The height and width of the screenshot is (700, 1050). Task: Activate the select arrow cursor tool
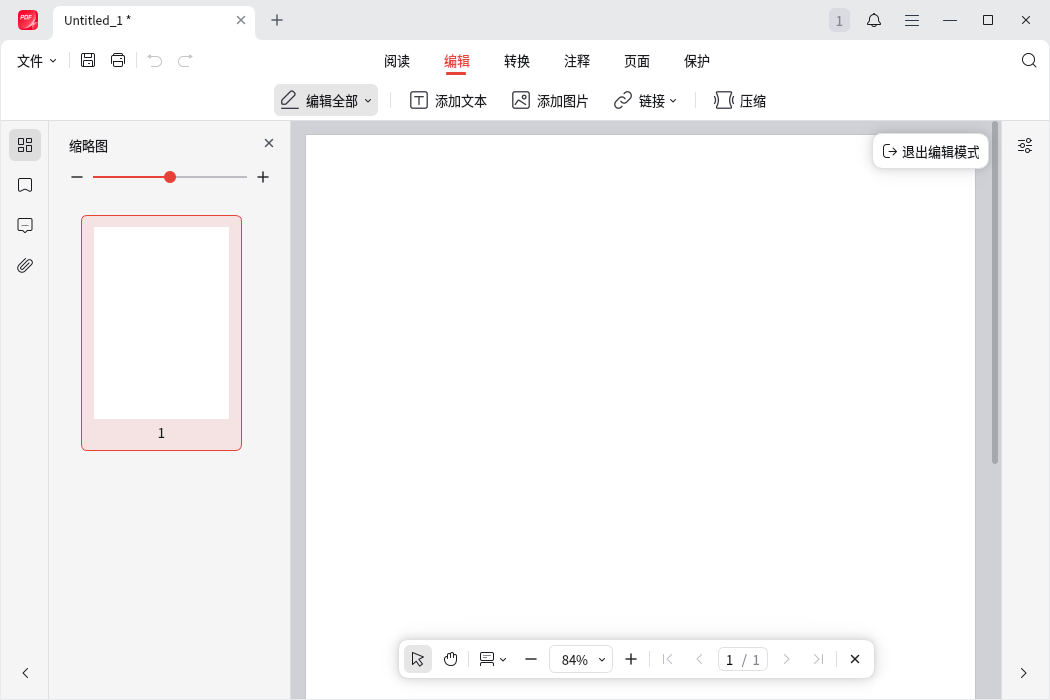(418, 659)
